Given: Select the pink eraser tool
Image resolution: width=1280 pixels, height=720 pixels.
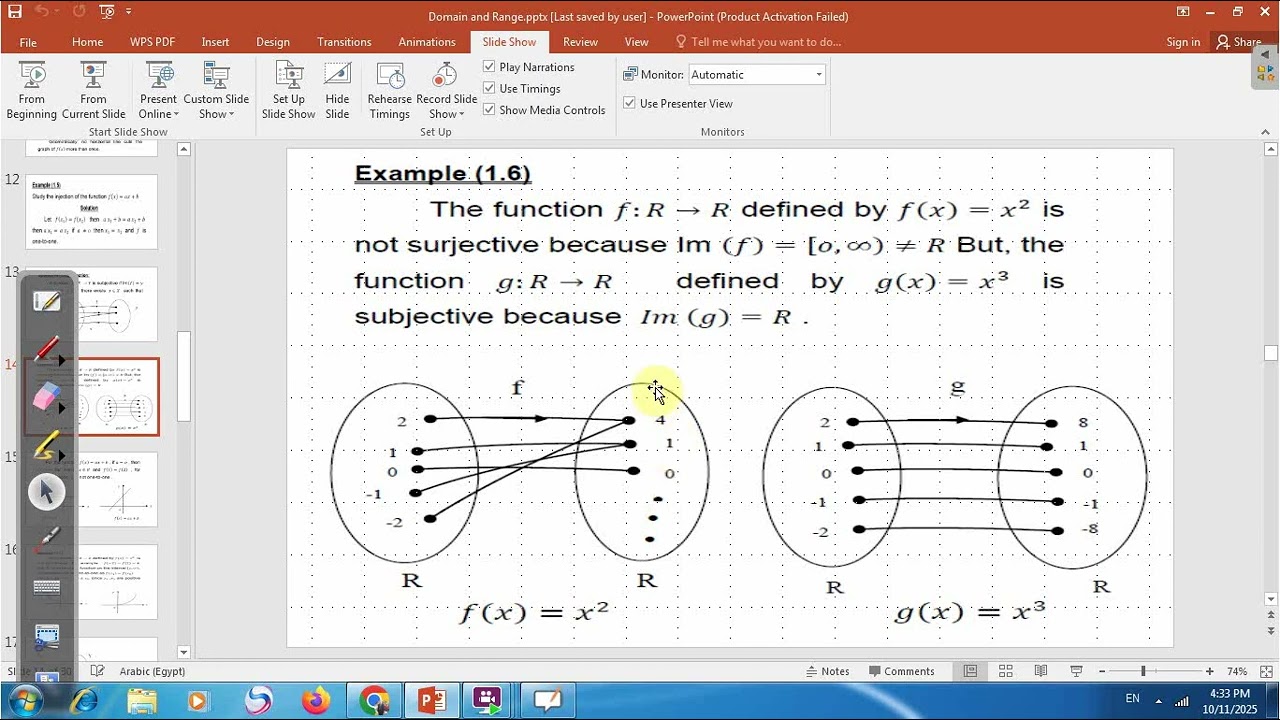Looking at the screenshot, I should coord(46,397).
